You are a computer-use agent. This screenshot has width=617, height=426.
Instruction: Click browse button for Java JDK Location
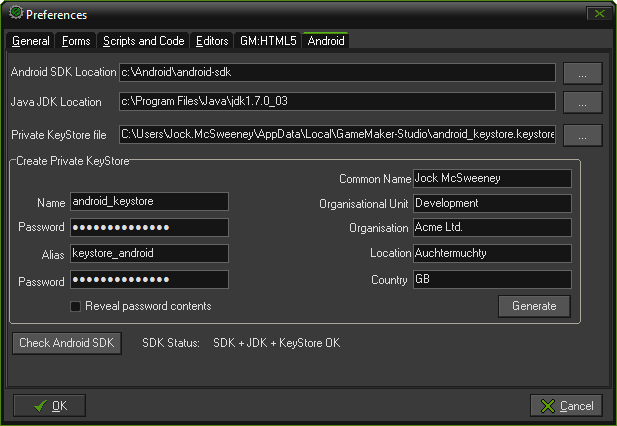coord(582,102)
